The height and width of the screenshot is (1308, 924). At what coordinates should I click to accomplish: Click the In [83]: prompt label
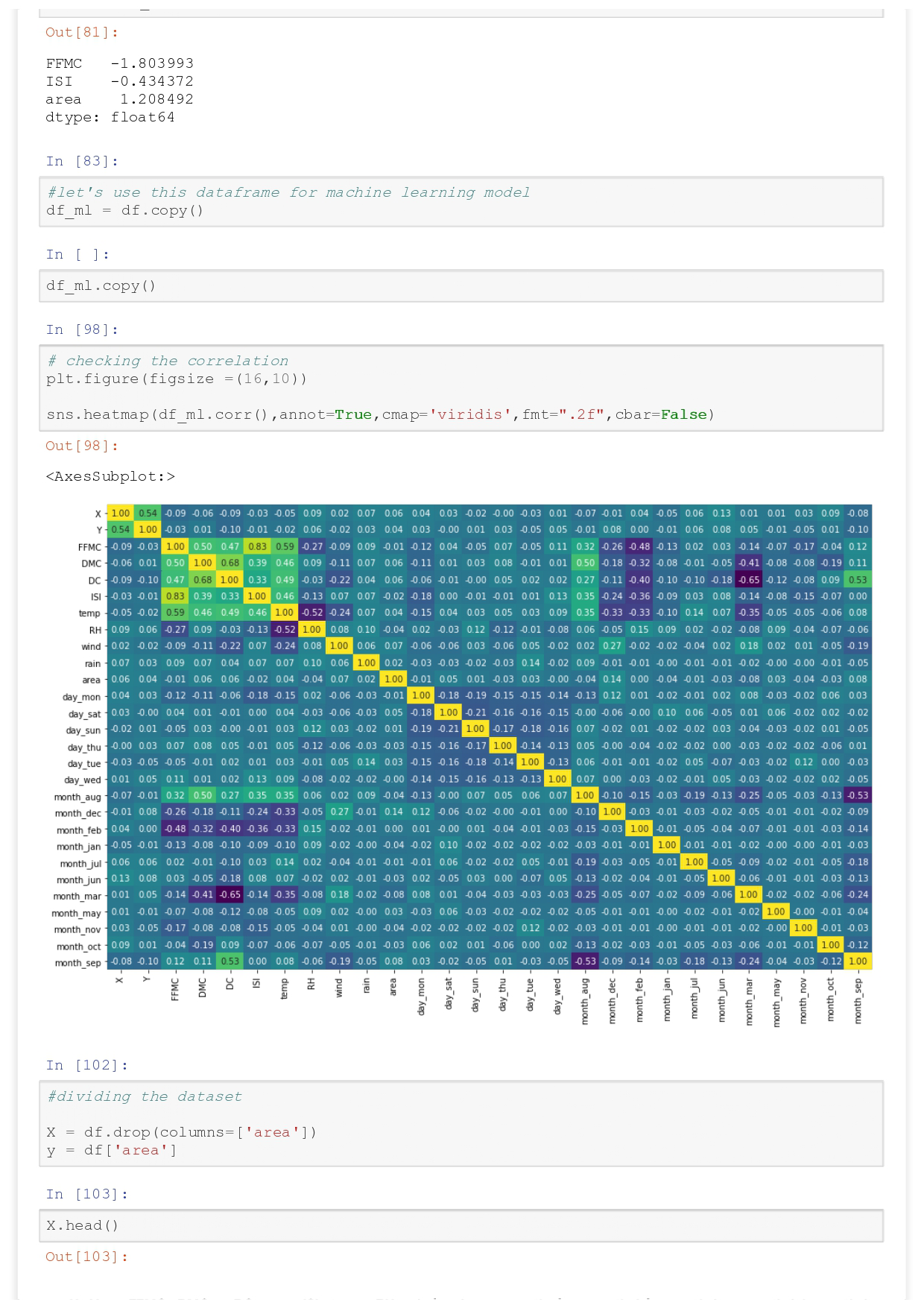pyautogui.click(x=82, y=161)
